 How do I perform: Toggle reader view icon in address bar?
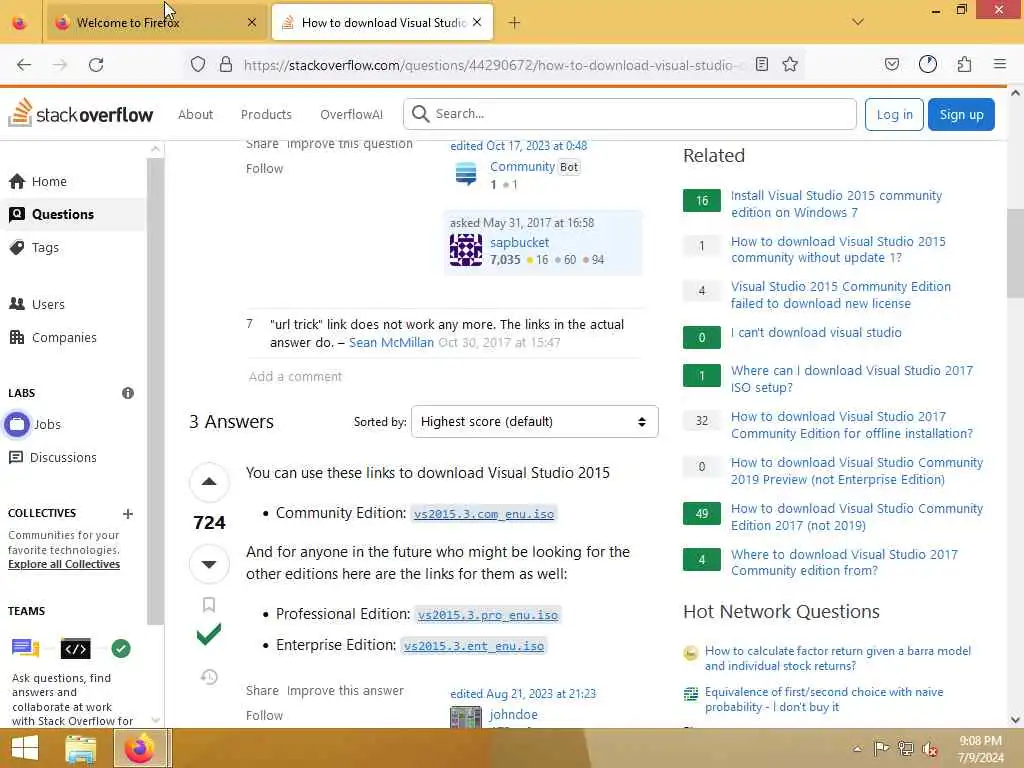click(x=761, y=64)
